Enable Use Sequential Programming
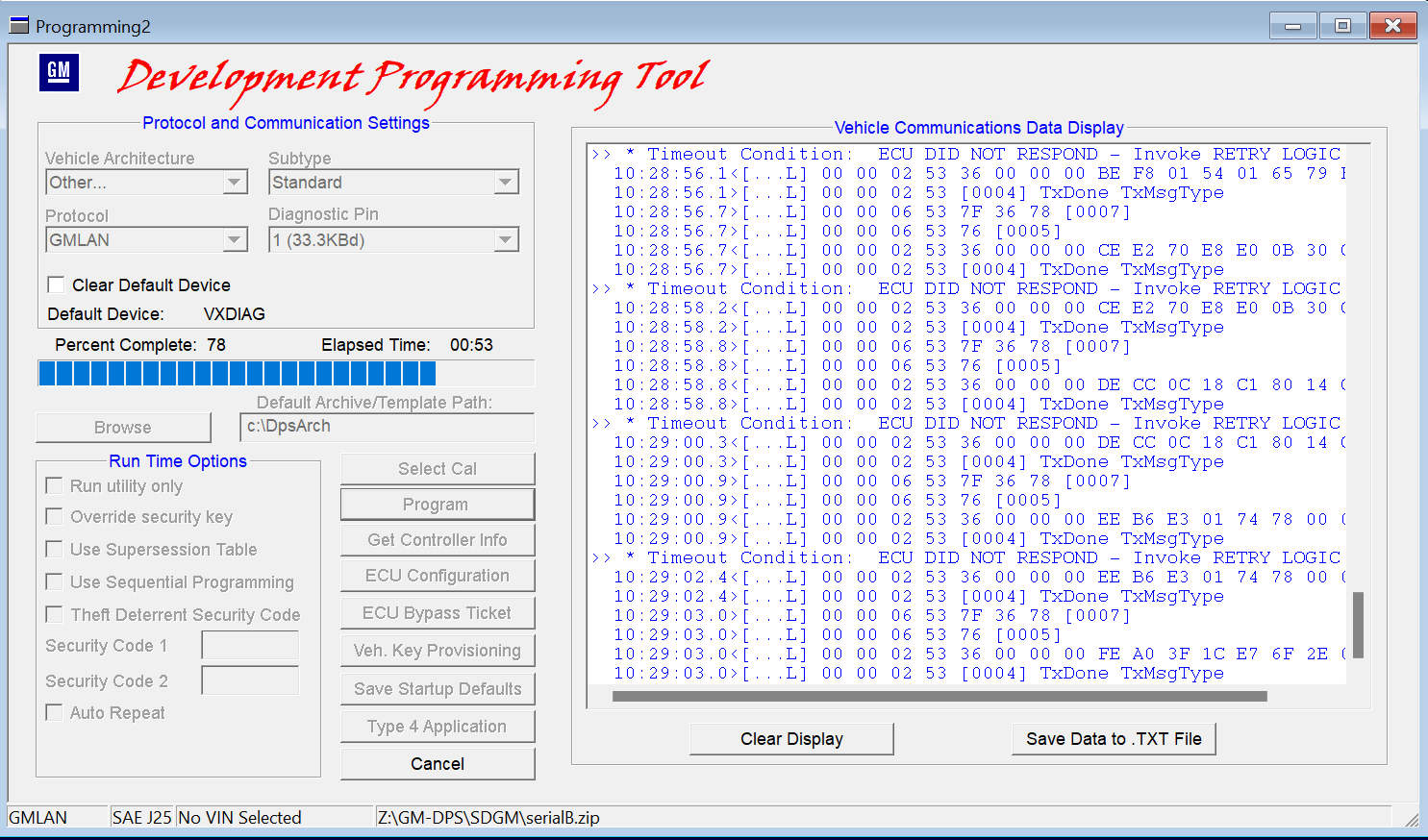 55,582
